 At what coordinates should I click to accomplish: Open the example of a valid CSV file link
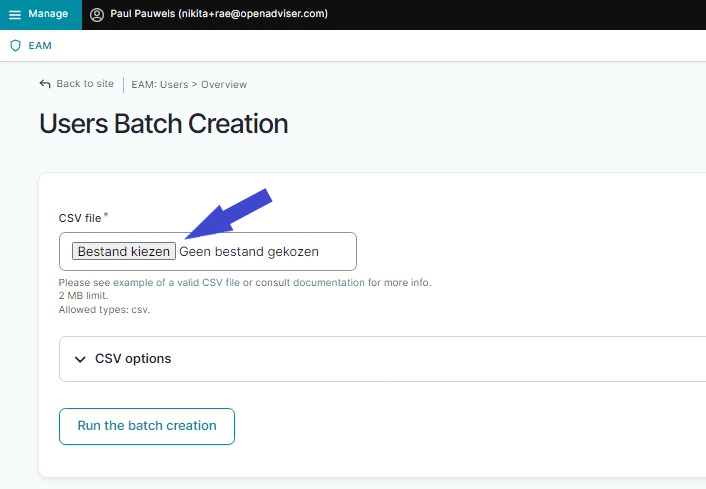[x=176, y=283]
